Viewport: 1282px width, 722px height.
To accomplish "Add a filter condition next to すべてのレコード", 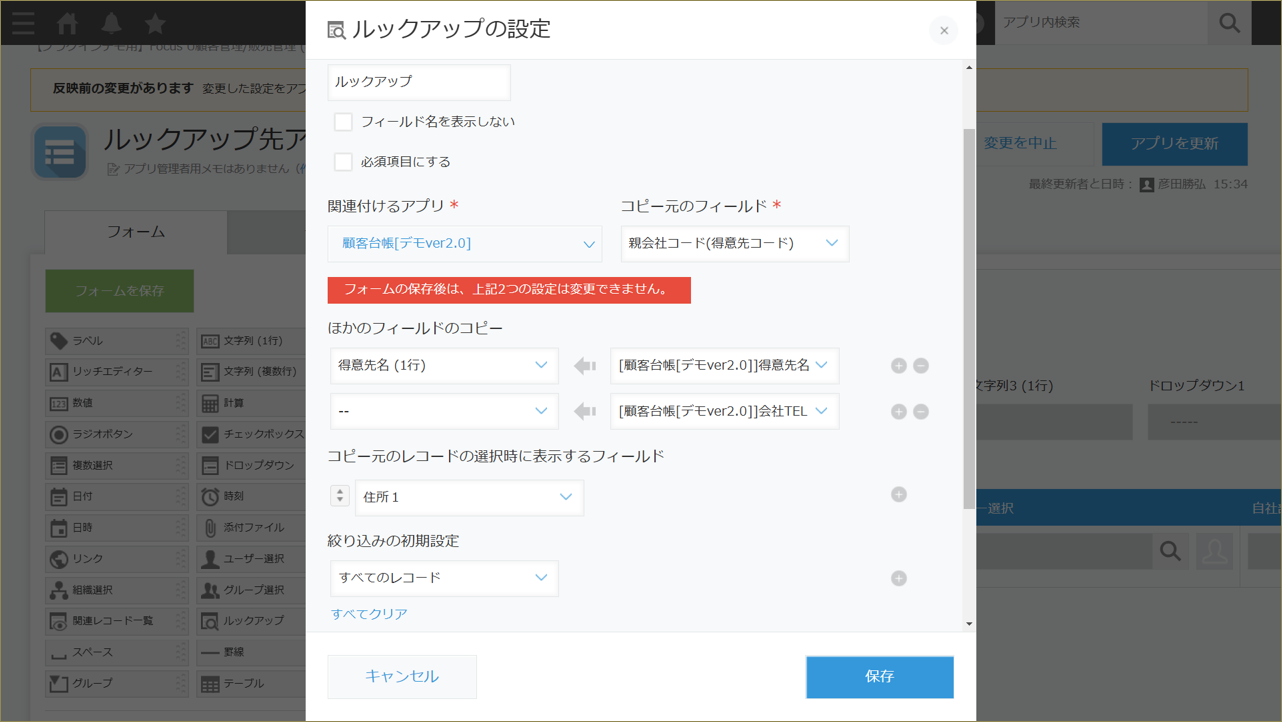I will 898,578.
